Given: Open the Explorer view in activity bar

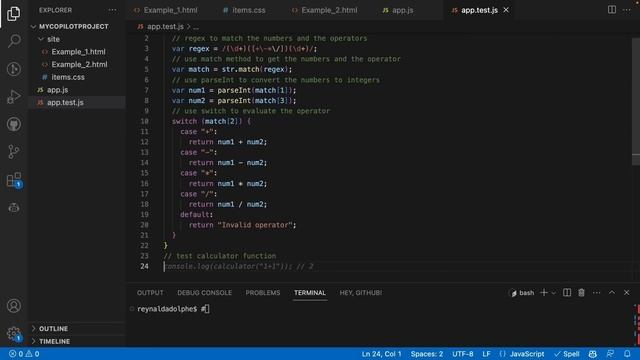Looking at the screenshot, I should tap(13, 13).
